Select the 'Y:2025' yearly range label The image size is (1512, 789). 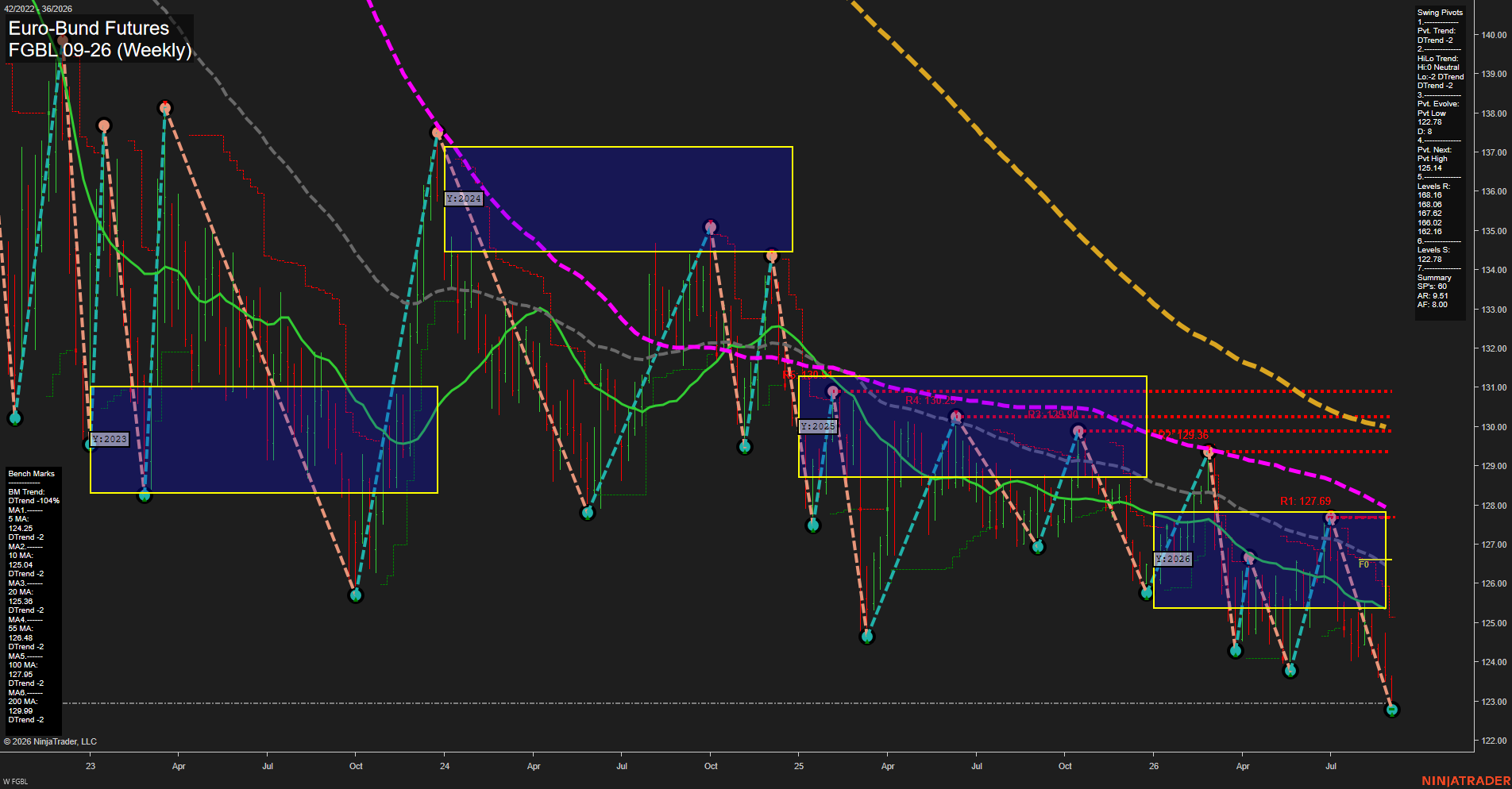pos(818,426)
